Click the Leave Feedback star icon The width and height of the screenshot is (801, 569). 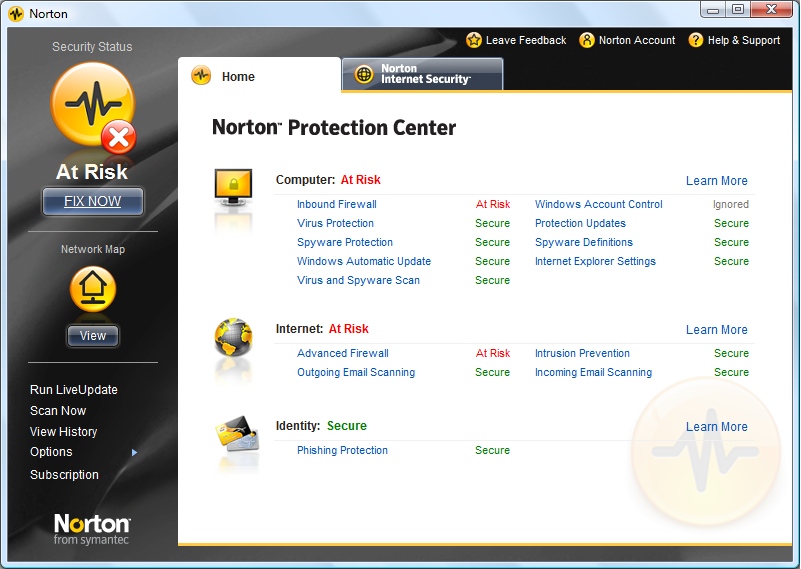click(x=474, y=40)
